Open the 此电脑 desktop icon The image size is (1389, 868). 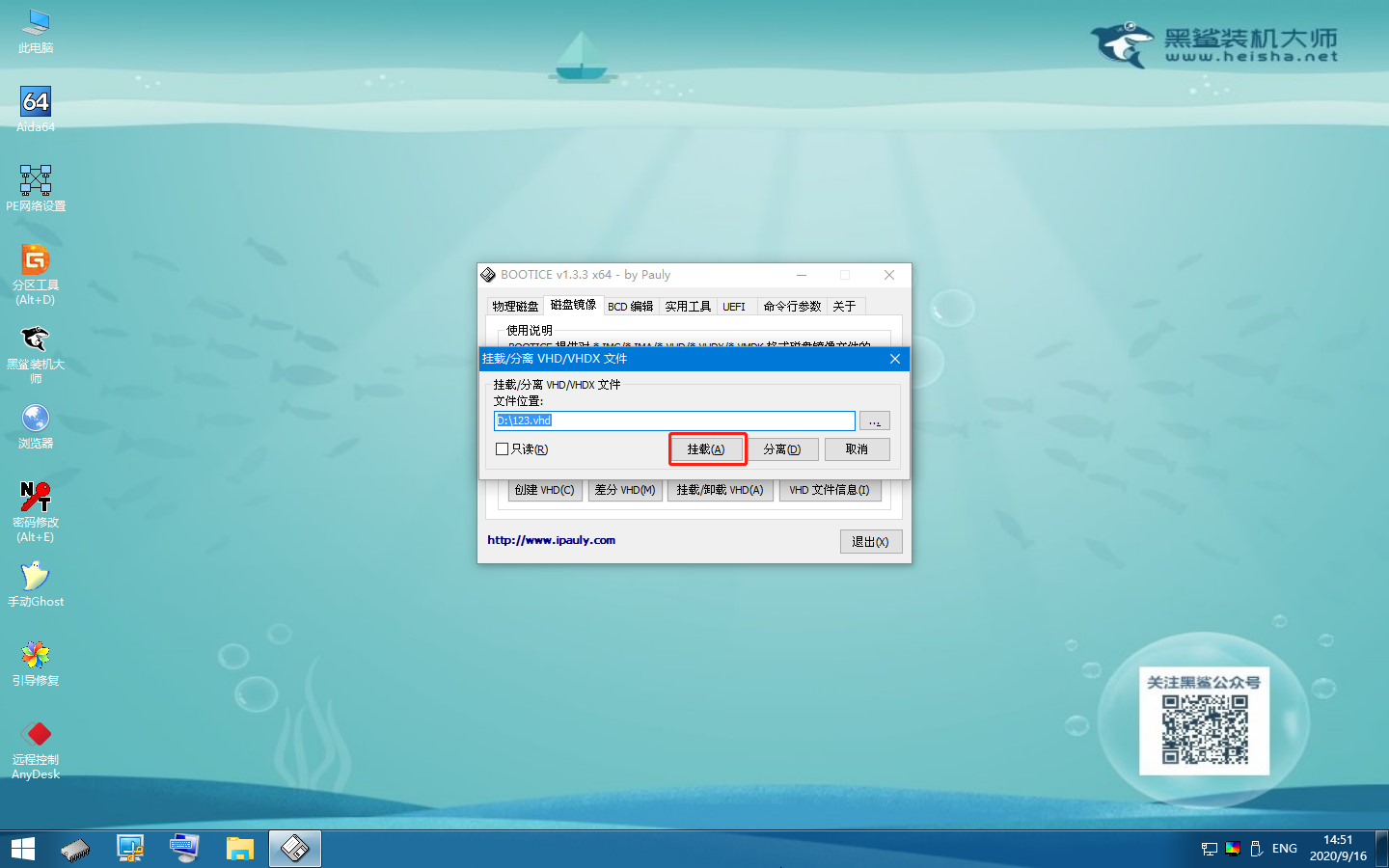[36, 32]
